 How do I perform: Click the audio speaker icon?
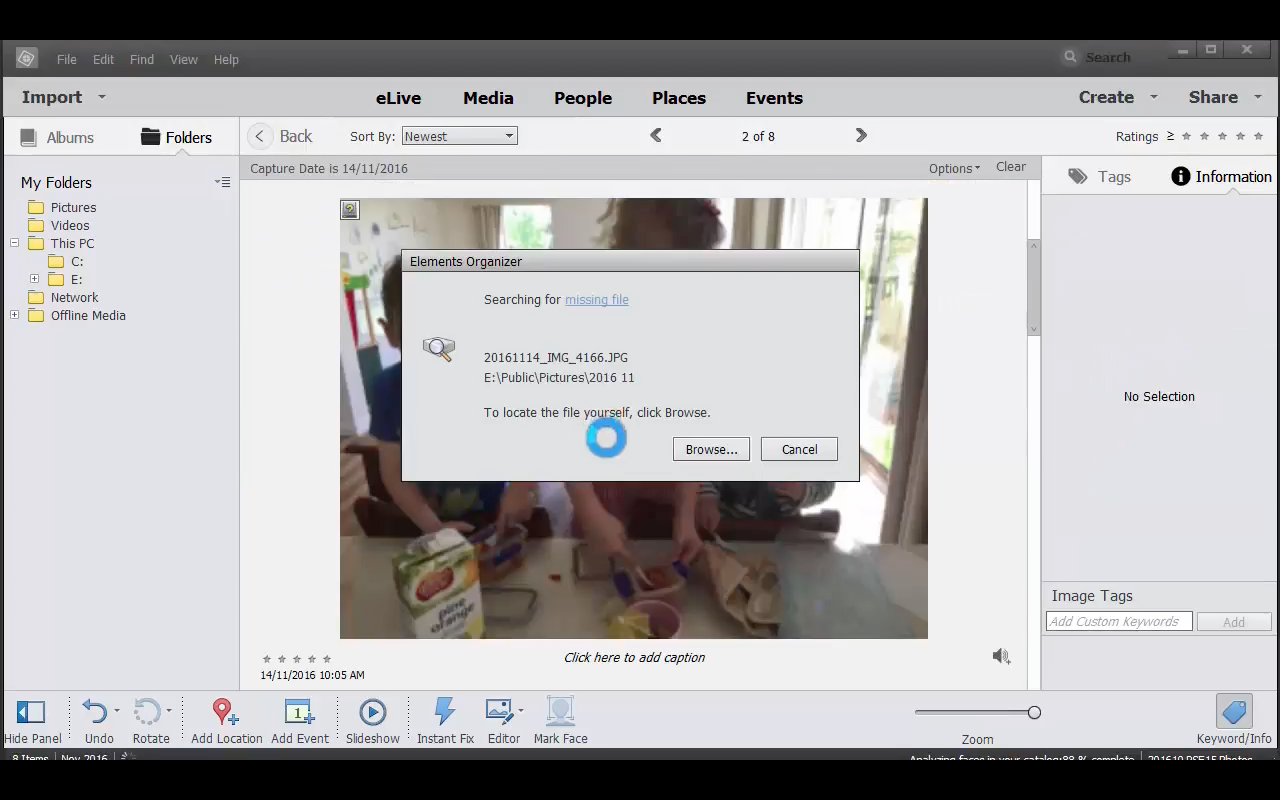point(1001,656)
